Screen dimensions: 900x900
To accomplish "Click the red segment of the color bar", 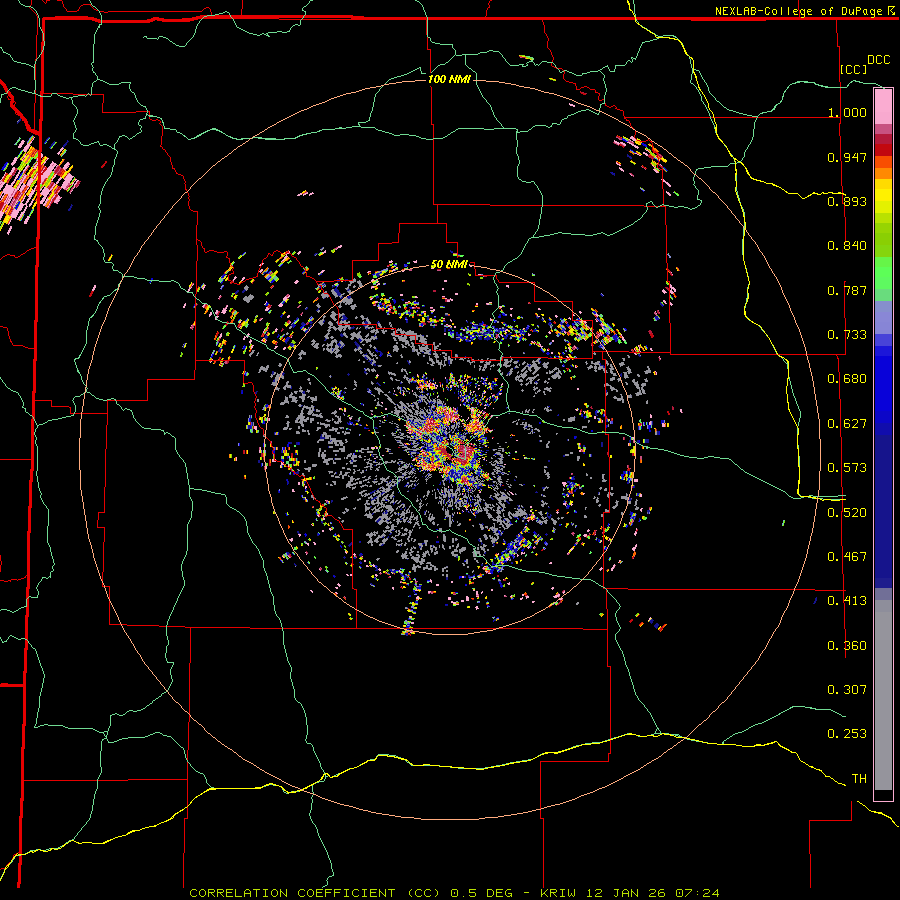I will tap(883, 150).
